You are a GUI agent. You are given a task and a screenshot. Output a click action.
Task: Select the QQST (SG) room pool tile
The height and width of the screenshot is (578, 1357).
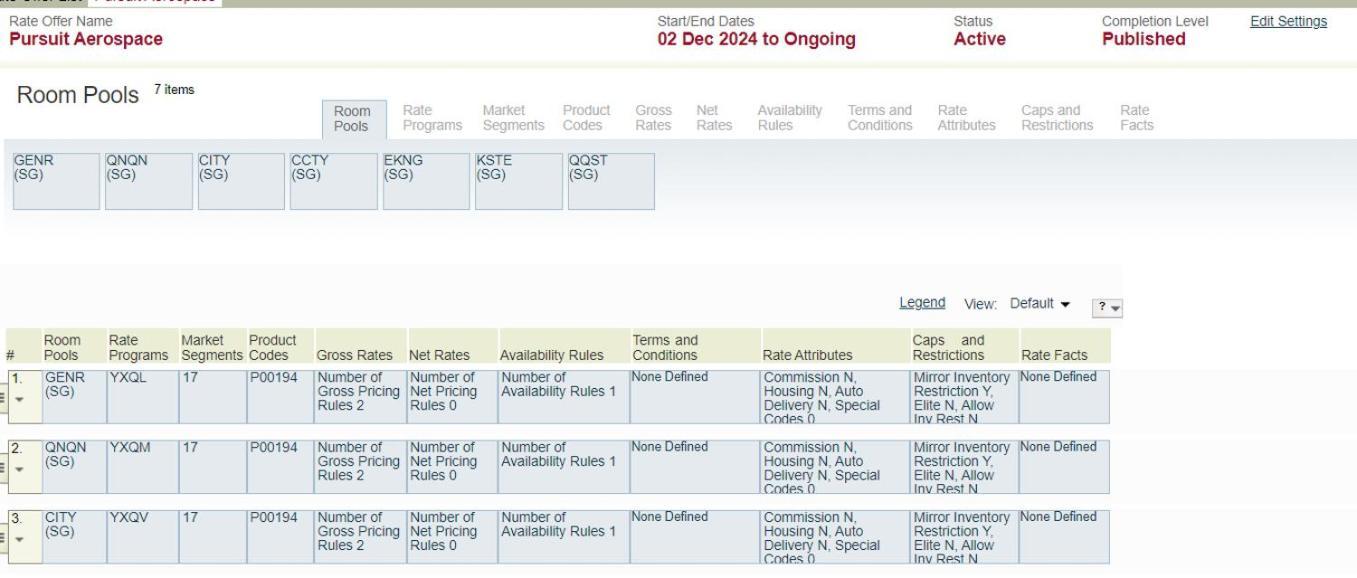click(x=611, y=181)
